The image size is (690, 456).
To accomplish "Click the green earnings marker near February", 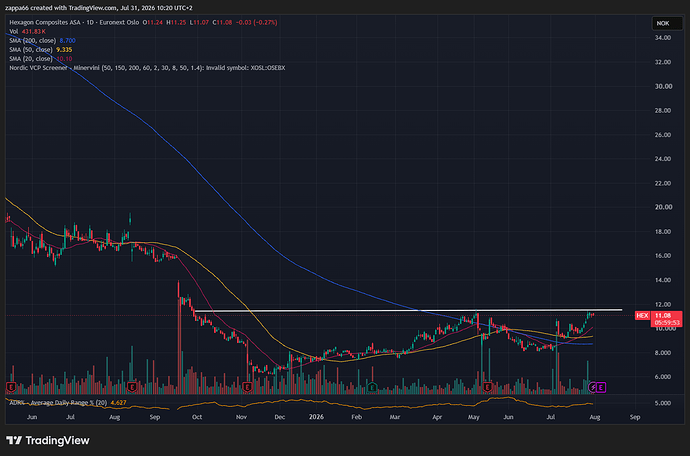I will click(x=372, y=387).
